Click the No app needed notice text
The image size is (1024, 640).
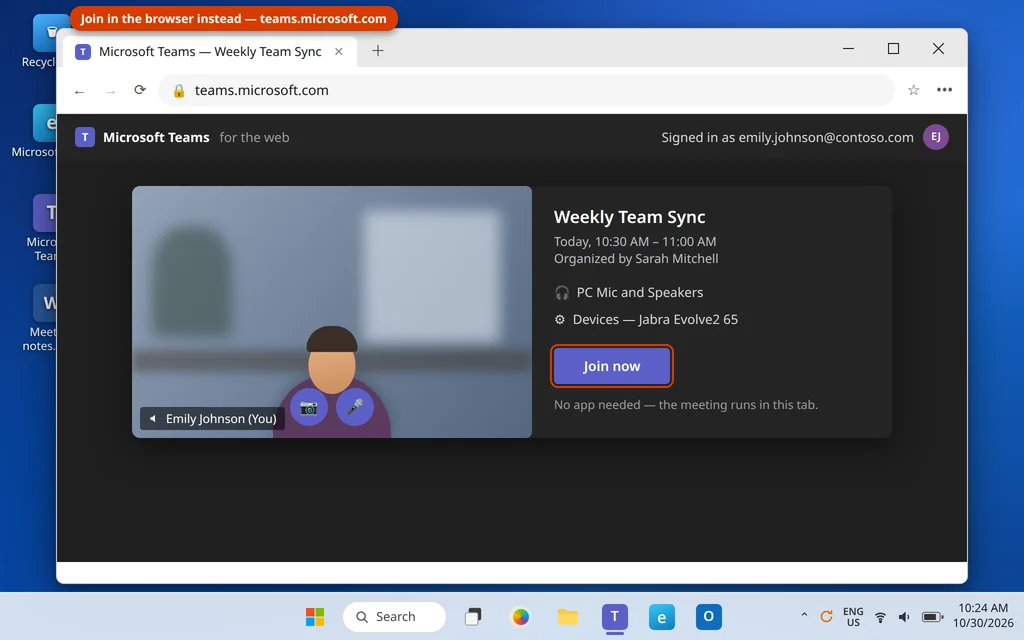click(x=686, y=405)
